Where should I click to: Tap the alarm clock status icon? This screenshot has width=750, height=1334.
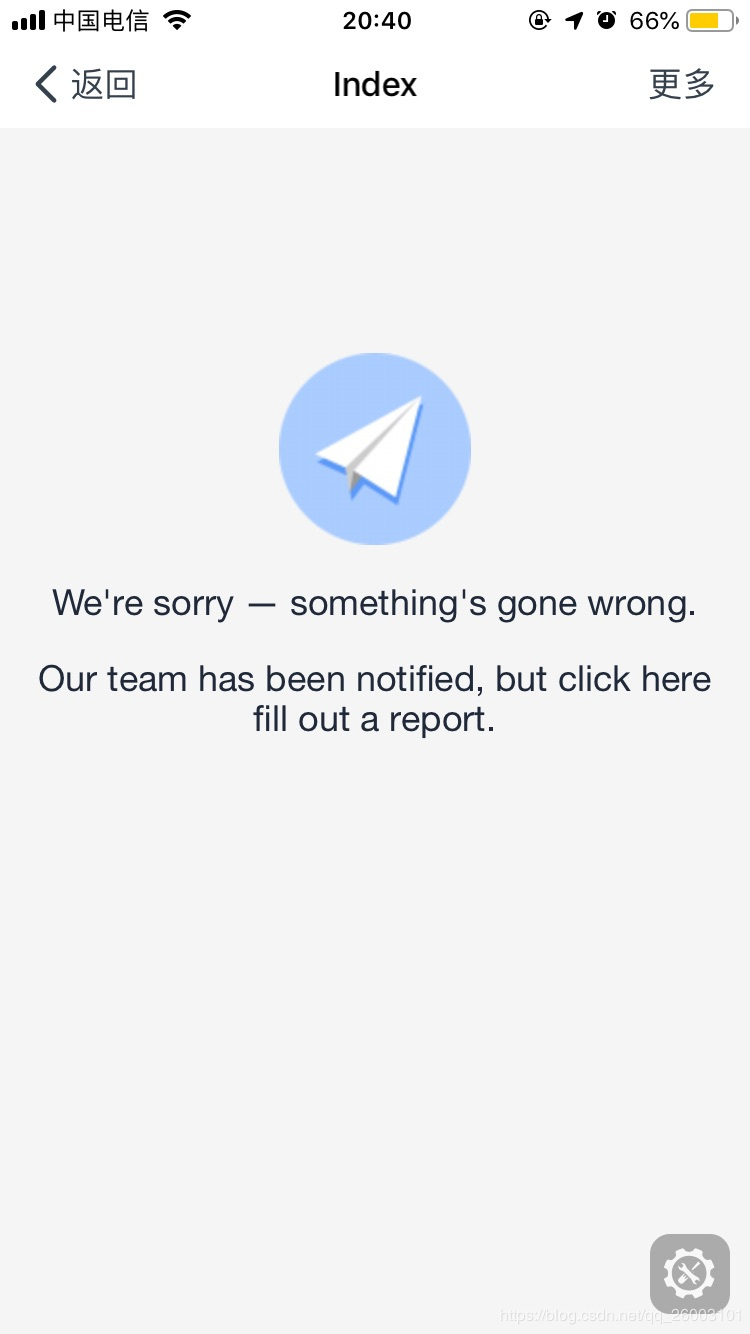[606, 20]
